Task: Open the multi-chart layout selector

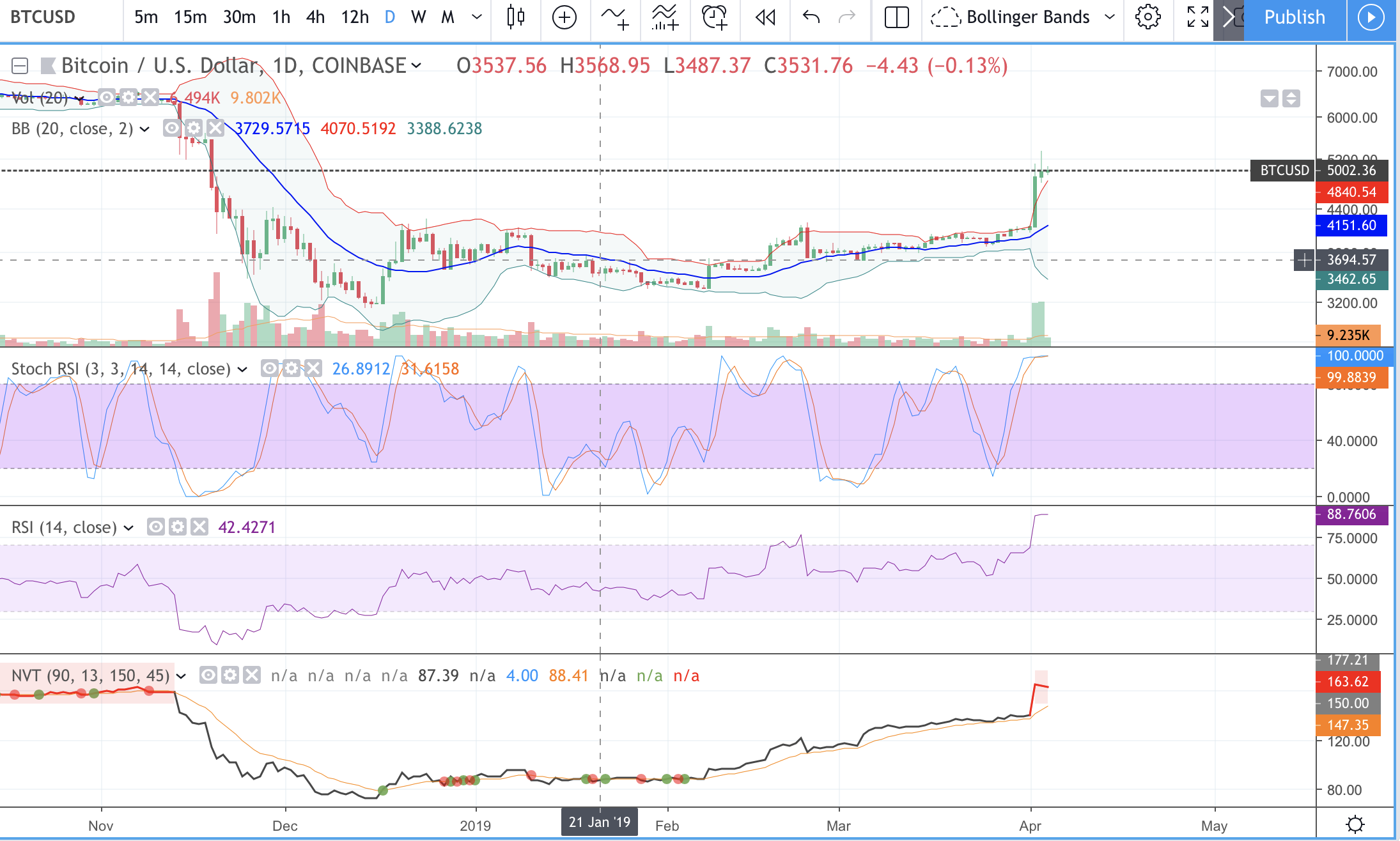Action: pyautogui.click(x=896, y=17)
